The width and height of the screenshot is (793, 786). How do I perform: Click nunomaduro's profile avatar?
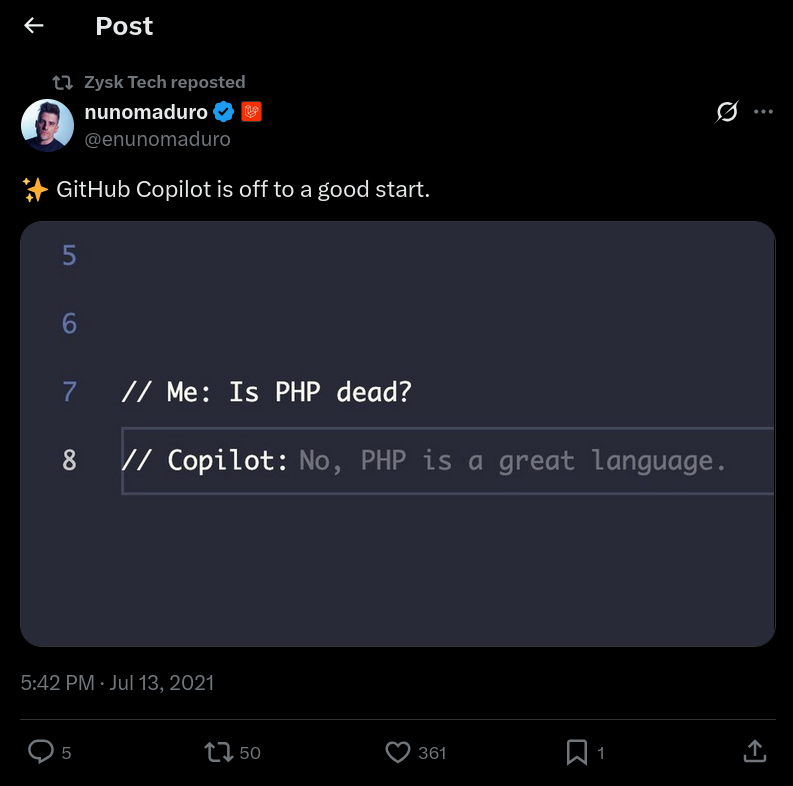pyautogui.click(x=47, y=125)
